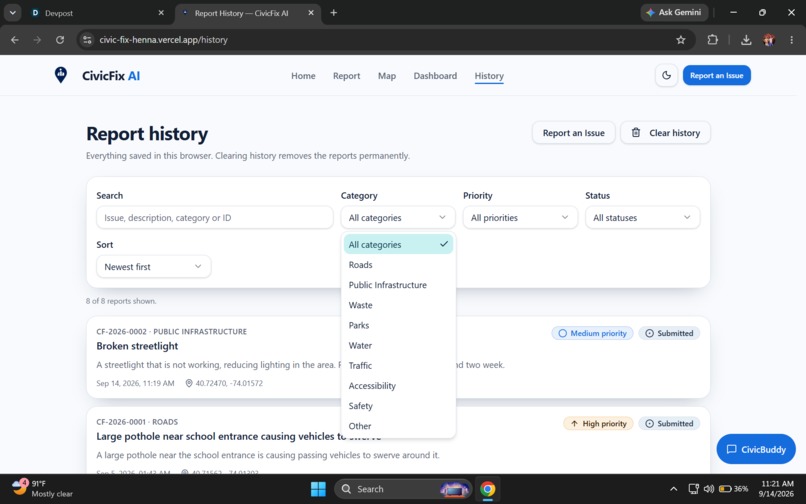Click the Clear history button
This screenshot has height=504, width=806.
(x=665, y=133)
